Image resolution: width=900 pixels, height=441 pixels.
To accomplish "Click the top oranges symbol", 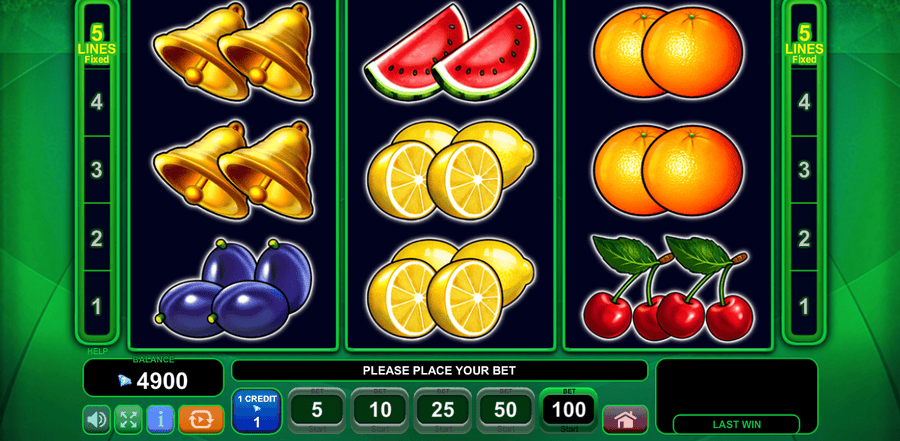I will [668, 52].
